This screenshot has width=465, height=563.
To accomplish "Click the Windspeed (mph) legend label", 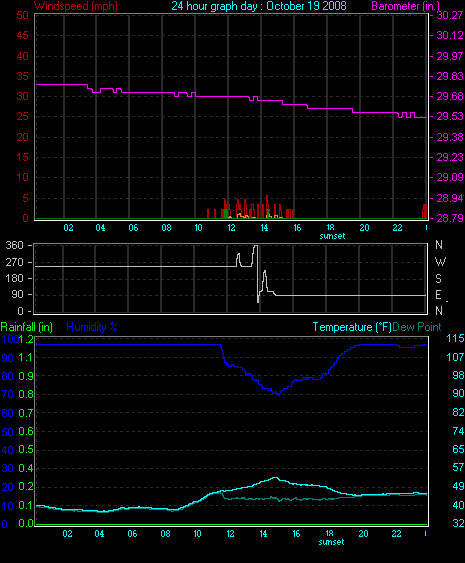I will [x=76, y=6].
